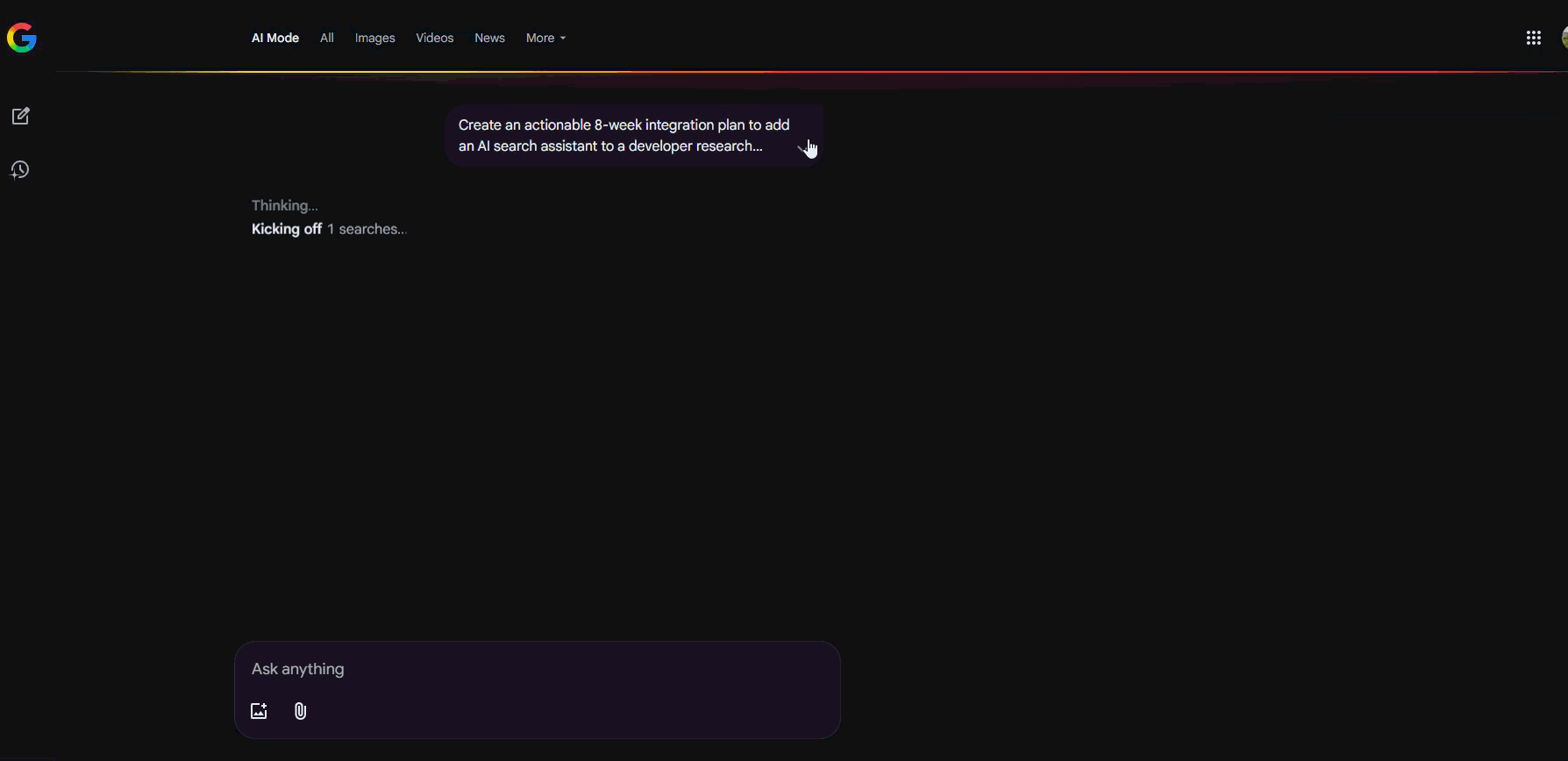Click the Thinking... status text
The image size is (1568, 761).
click(x=284, y=205)
